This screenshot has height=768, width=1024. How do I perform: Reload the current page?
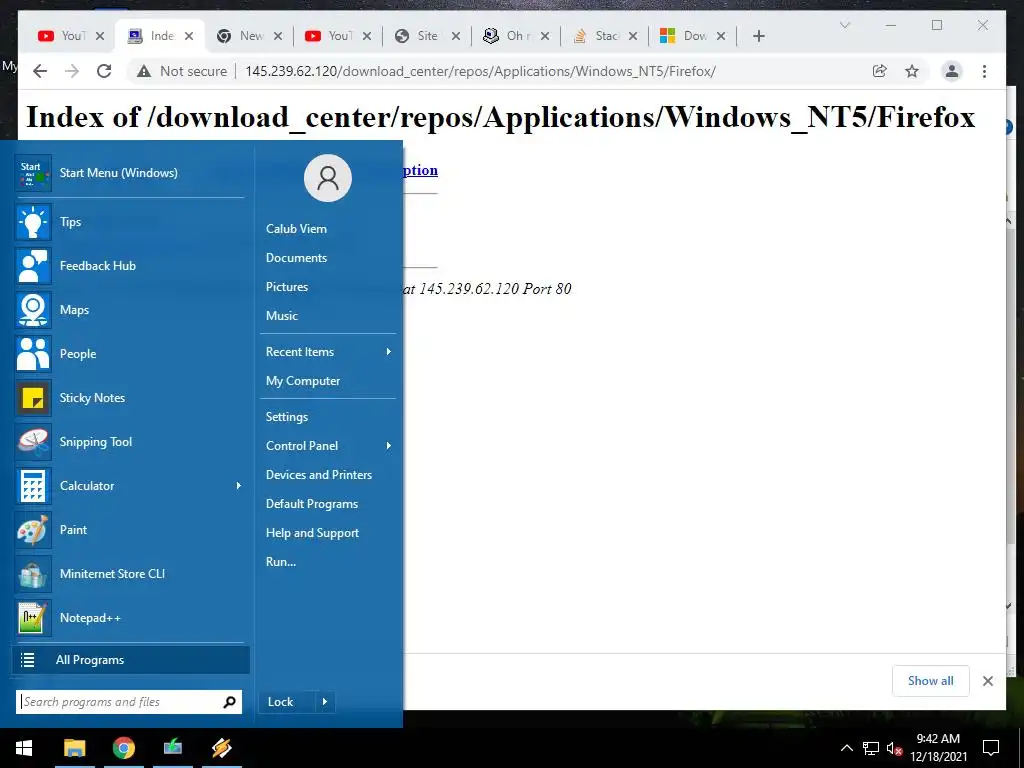(x=104, y=71)
